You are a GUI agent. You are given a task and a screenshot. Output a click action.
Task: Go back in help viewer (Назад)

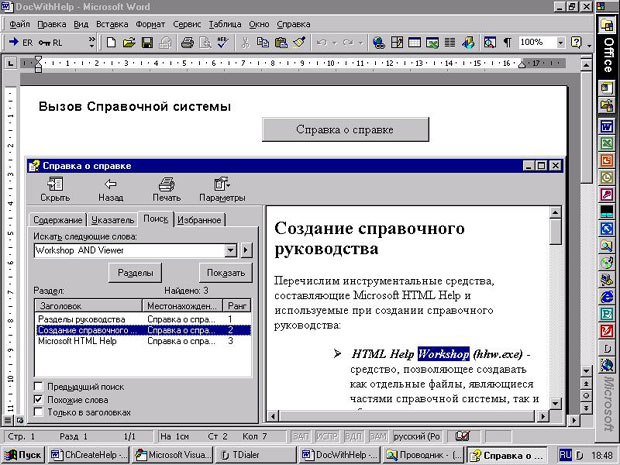[x=111, y=189]
